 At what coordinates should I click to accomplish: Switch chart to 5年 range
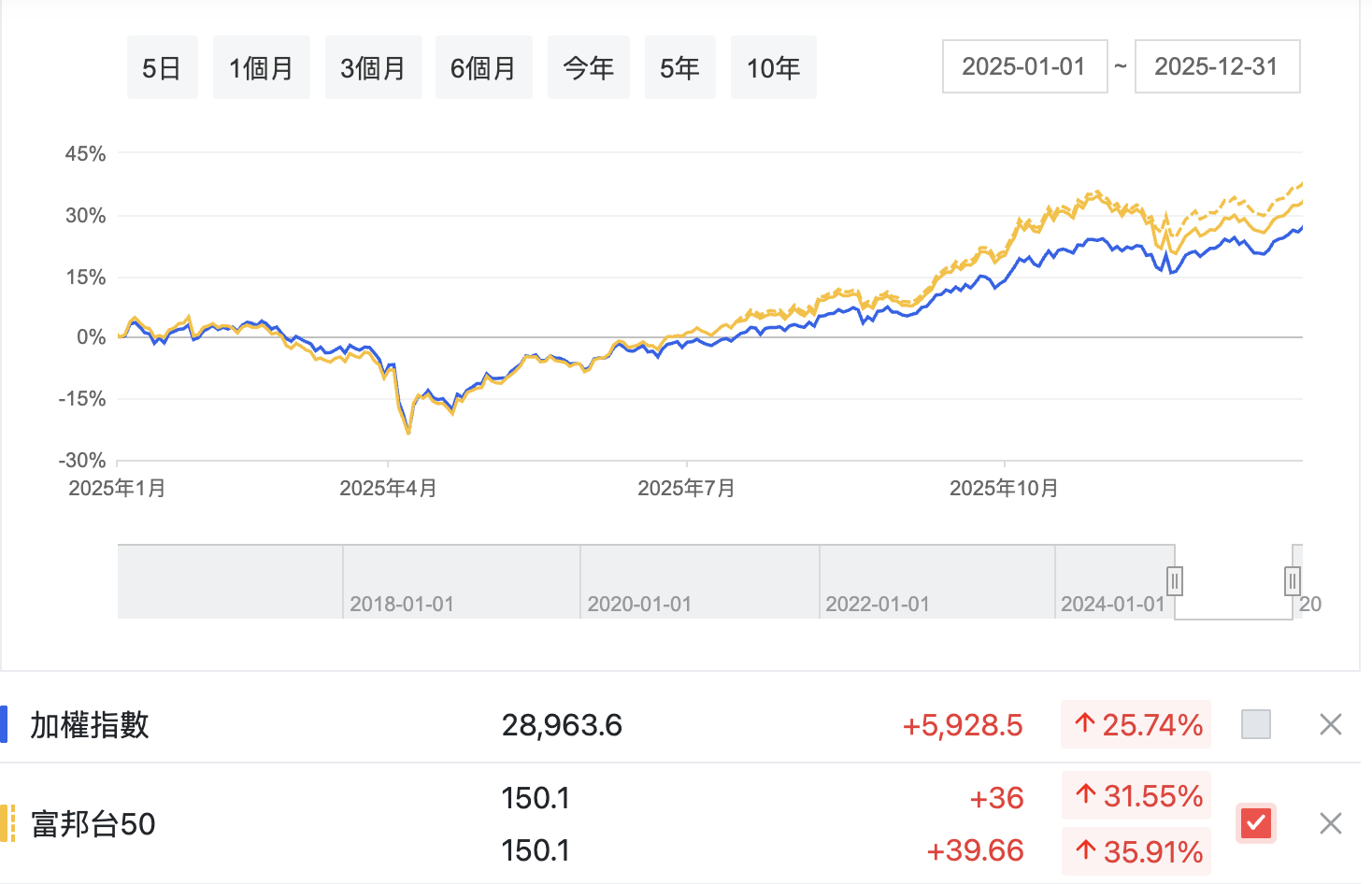click(679, 67)
